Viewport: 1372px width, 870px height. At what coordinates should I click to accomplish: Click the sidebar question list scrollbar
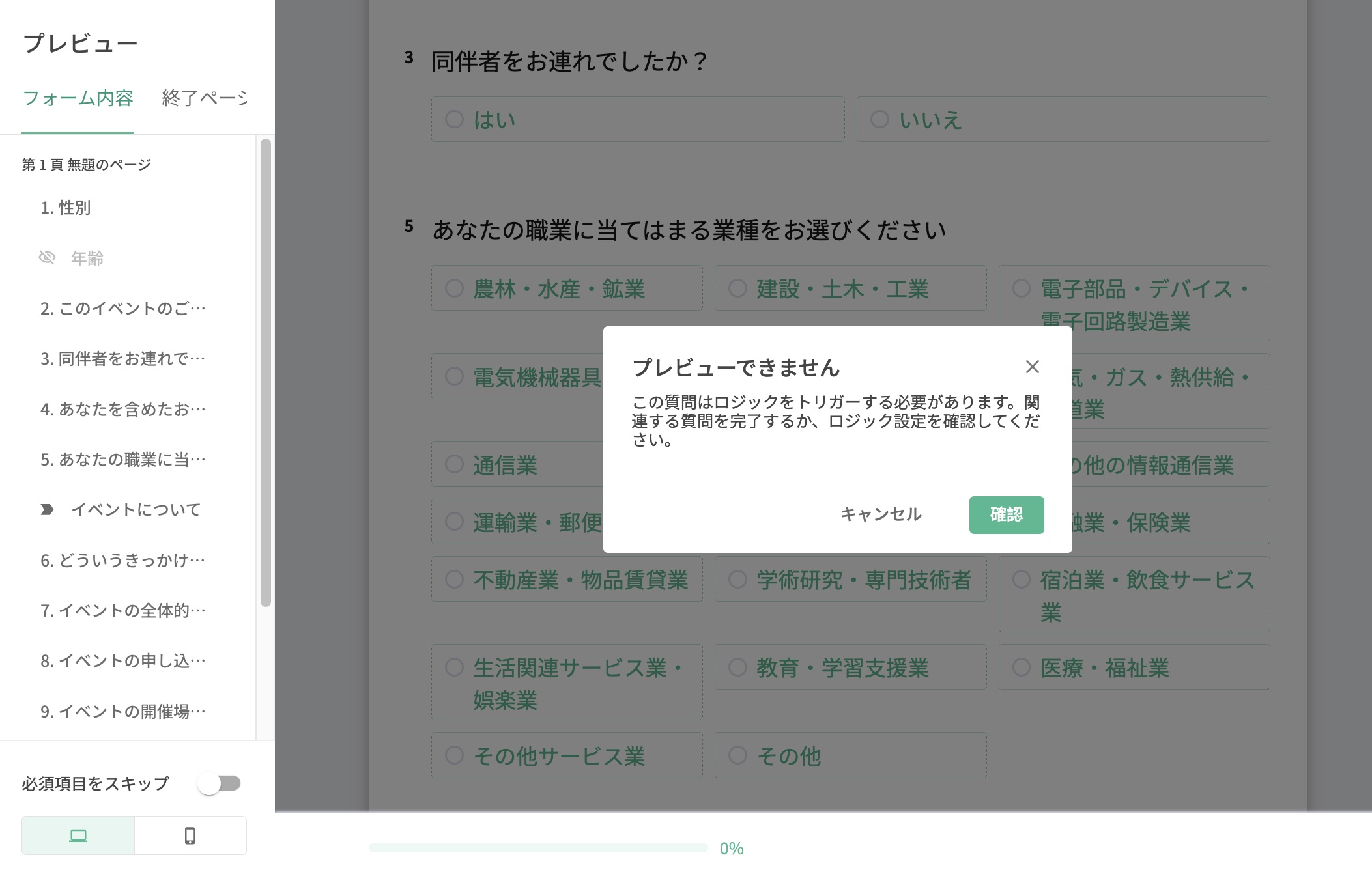point(265,372)
